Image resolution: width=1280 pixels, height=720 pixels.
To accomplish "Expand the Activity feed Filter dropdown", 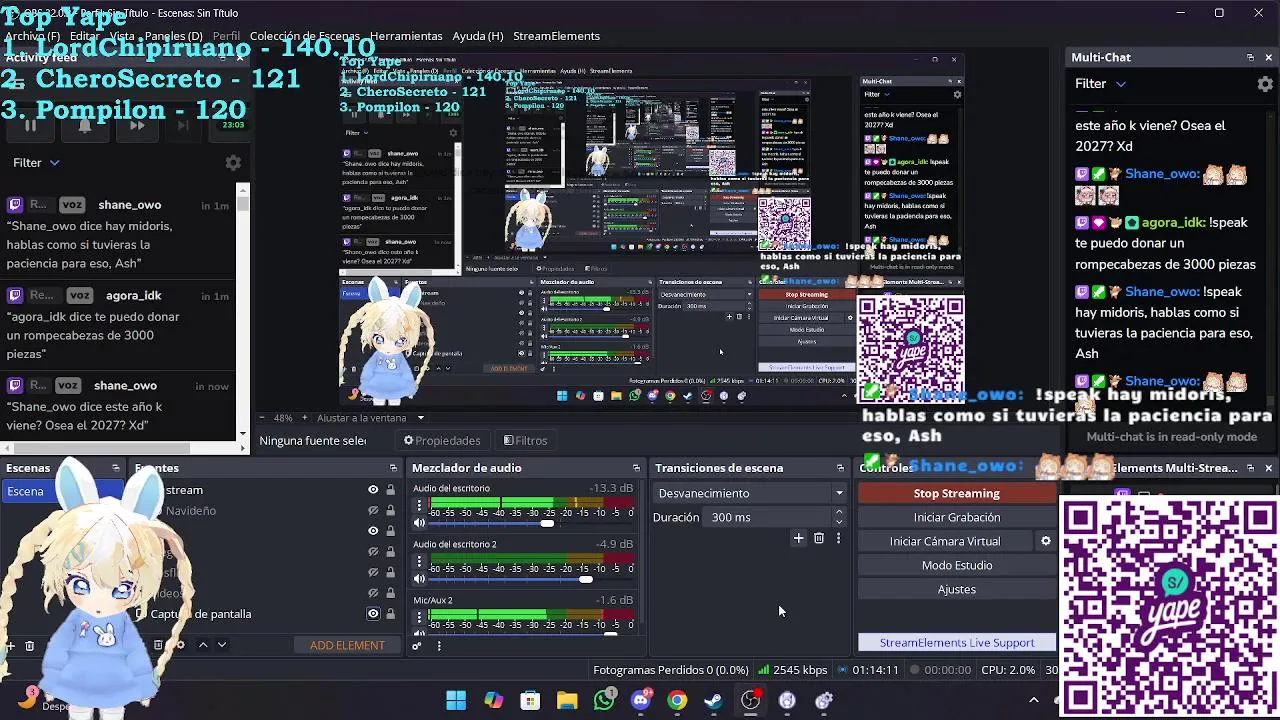I will (36, 162).
